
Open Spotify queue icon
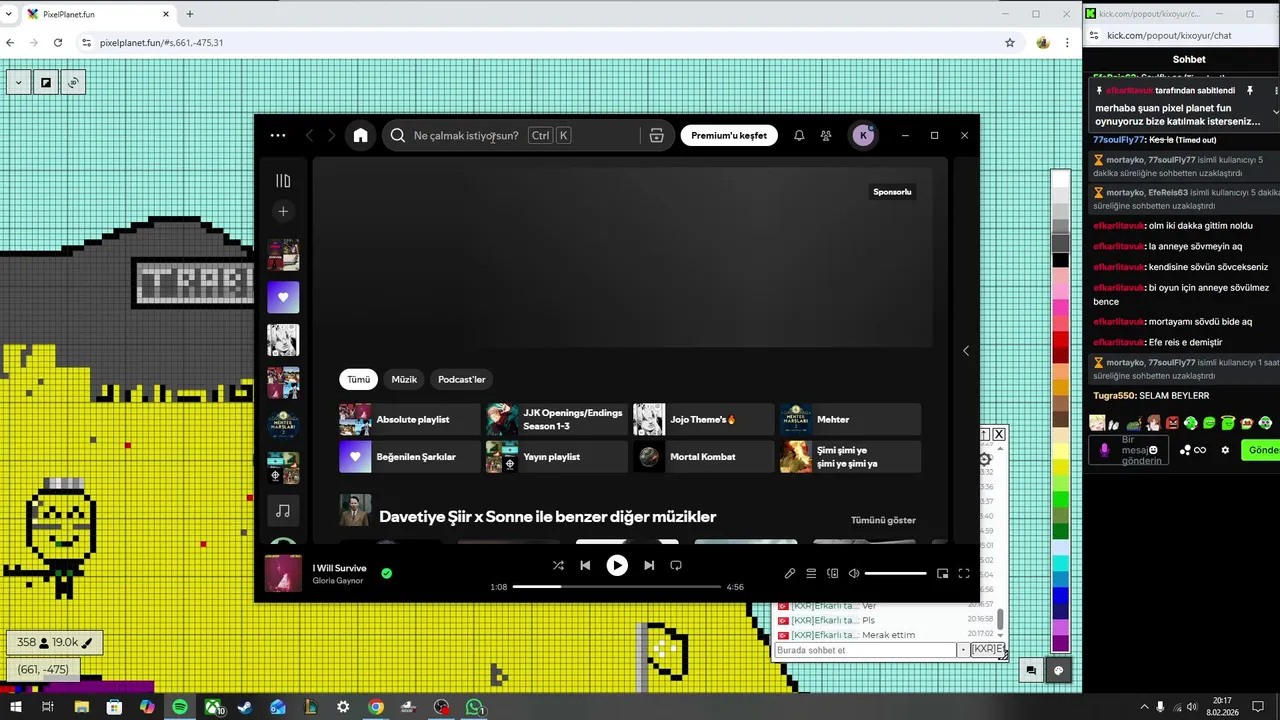click(x=811, y=574)
